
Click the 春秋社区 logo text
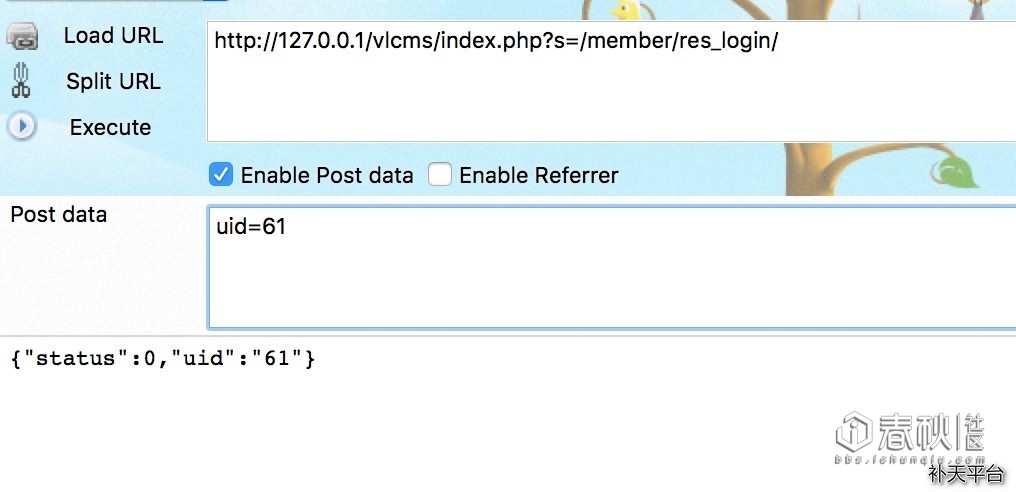pos(932,431)
